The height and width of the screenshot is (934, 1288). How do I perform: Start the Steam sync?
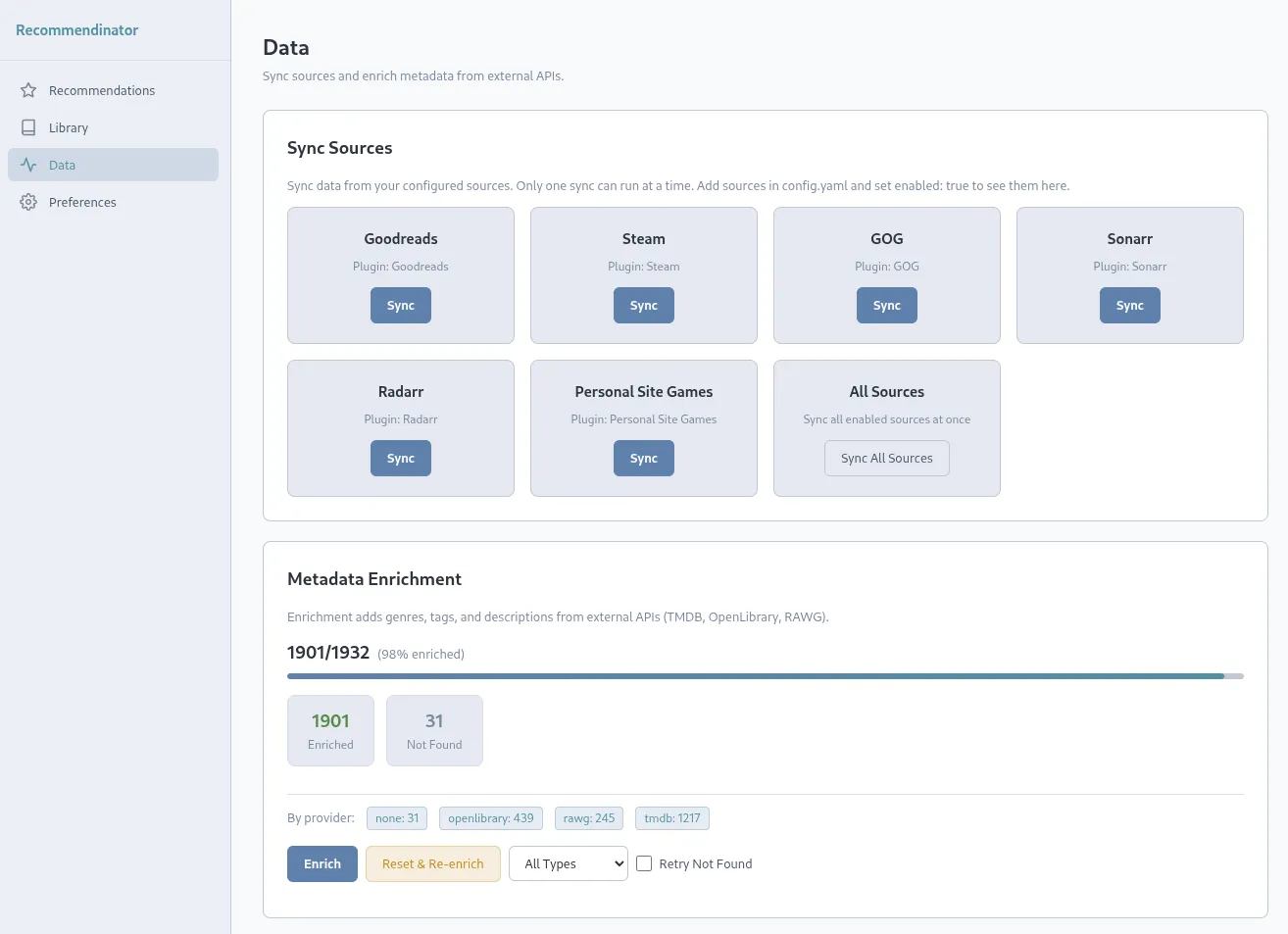pos(644,305)
